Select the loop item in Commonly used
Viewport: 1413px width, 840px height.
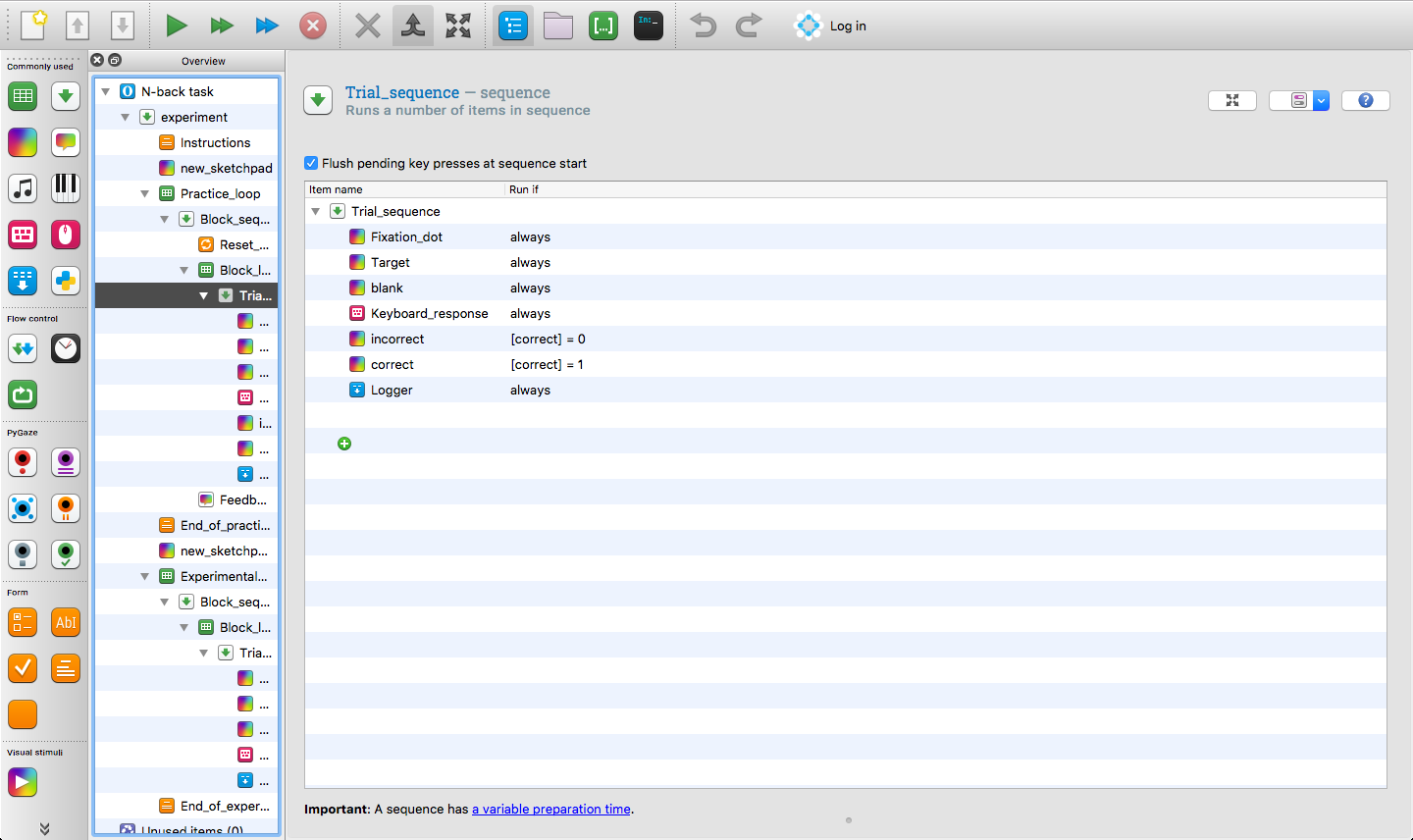[x=23, y=96]
